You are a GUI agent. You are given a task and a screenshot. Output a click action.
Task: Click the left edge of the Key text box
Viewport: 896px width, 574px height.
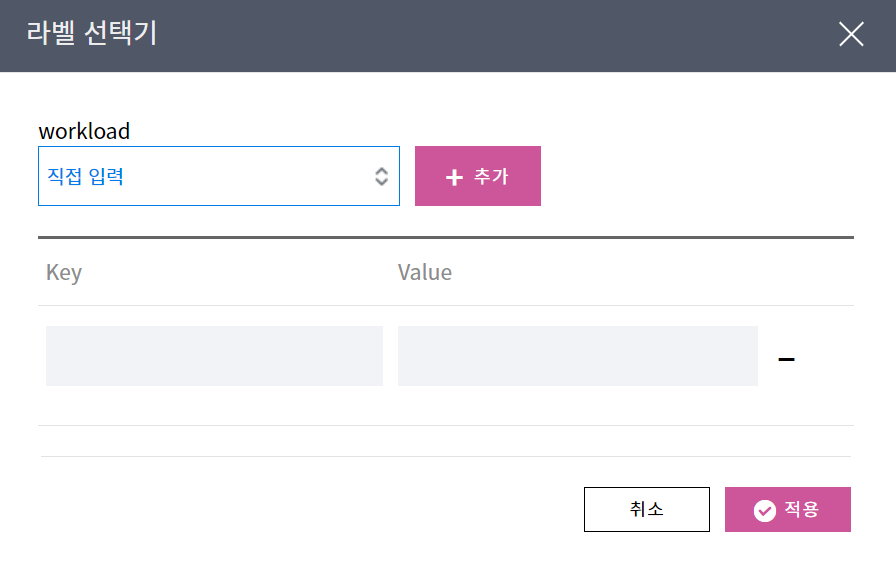(54, 356)
